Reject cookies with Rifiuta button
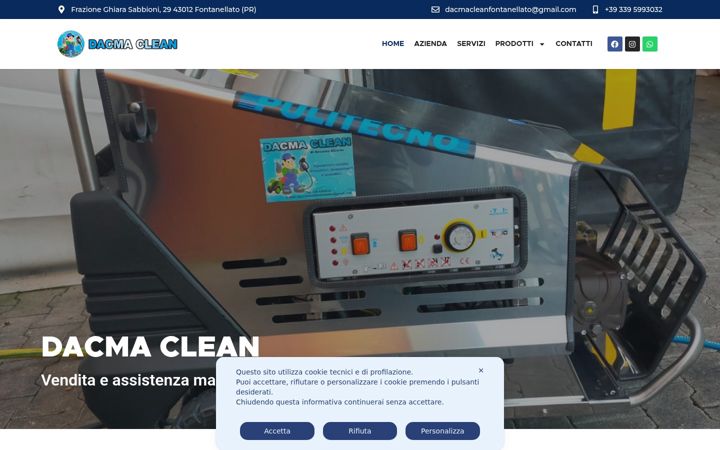Image resolution: width=720 pixels, height=450 pixels. click(x=360, y=431)
